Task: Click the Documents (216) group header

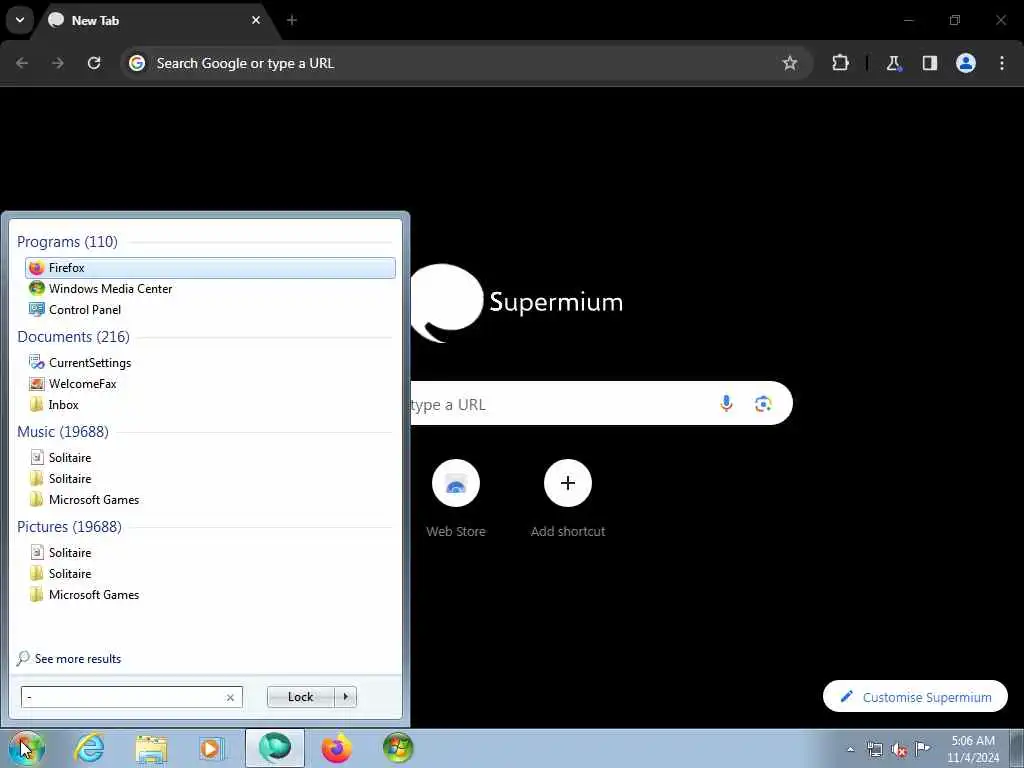Action: (x=73, y=337)
